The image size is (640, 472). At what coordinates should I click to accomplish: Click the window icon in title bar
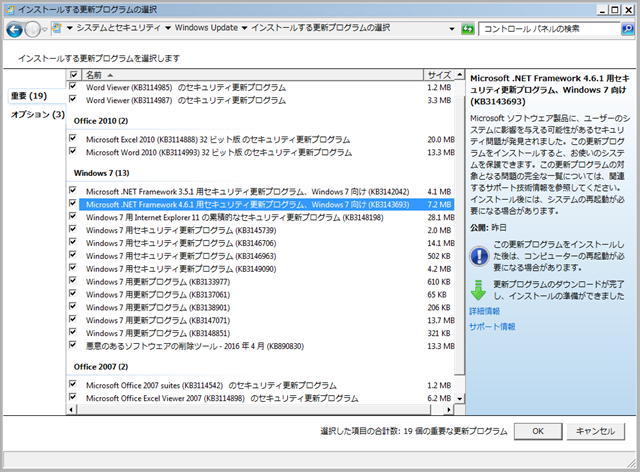click(10, 9)
